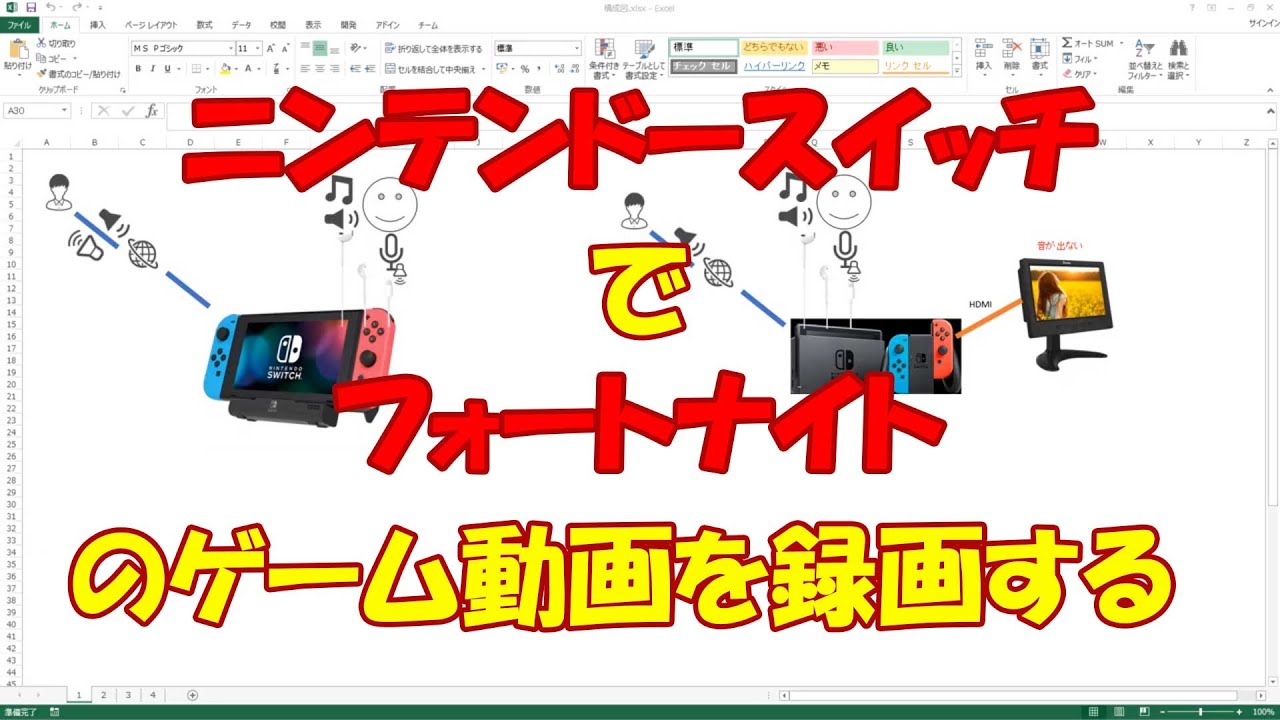The image size is (1280, 720).
Task: Toggle Wrap Text (折り返して全体を表示する)
Action: [x=434, y=48]
